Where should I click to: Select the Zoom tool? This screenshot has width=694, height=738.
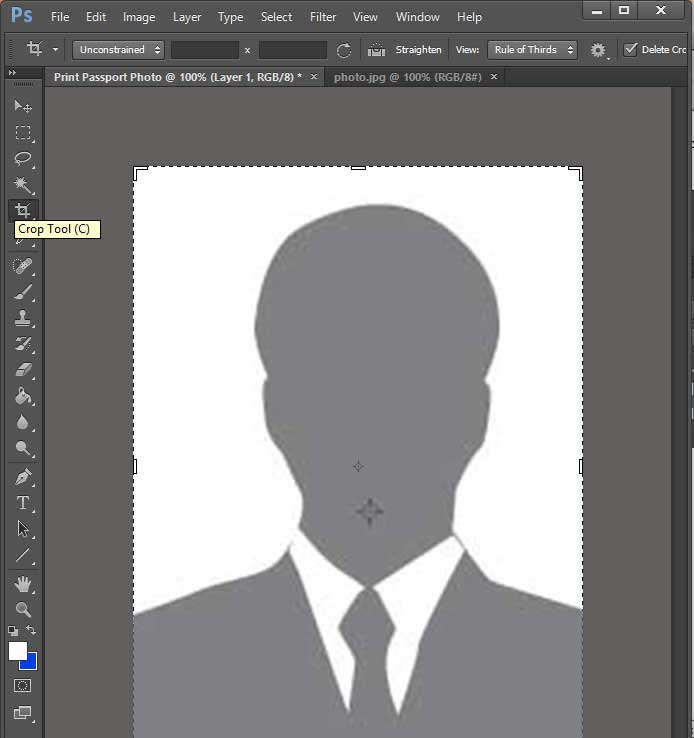[23, 610]
